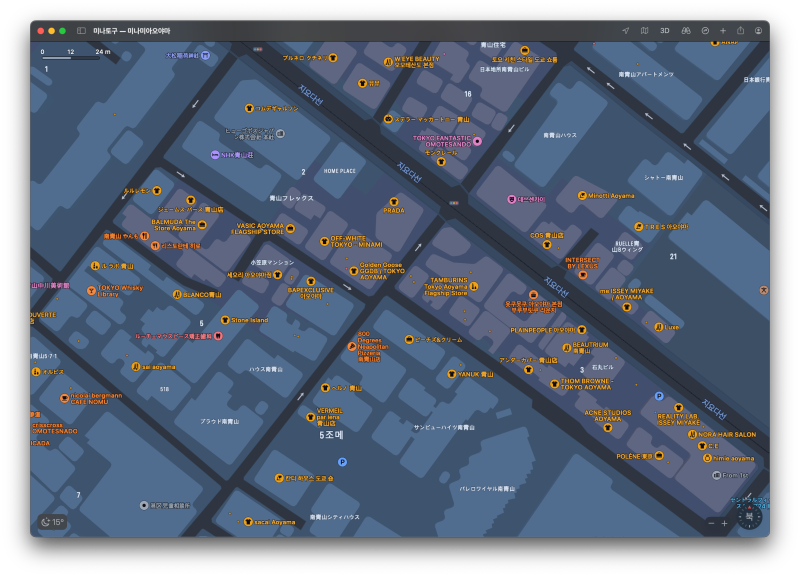Select BALMUDA The Store Aoyama marker

pyautogui.click(x=202, y=224)
